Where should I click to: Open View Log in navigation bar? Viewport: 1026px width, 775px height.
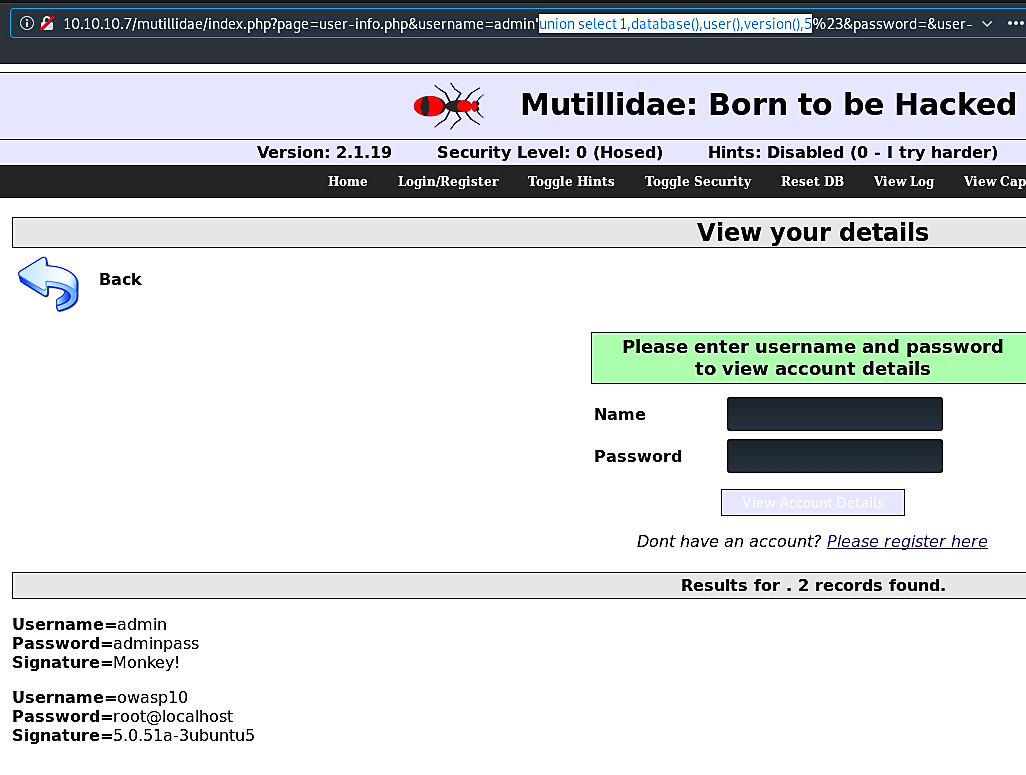click(x=904, y=181)
